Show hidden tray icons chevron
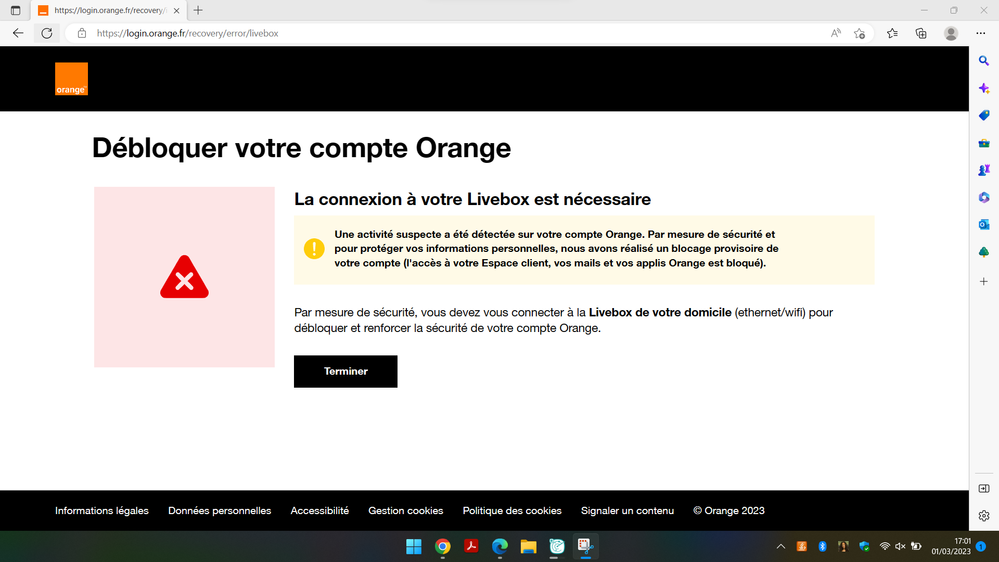This screenshot has width=999, height=562. (x=780, y=546)
